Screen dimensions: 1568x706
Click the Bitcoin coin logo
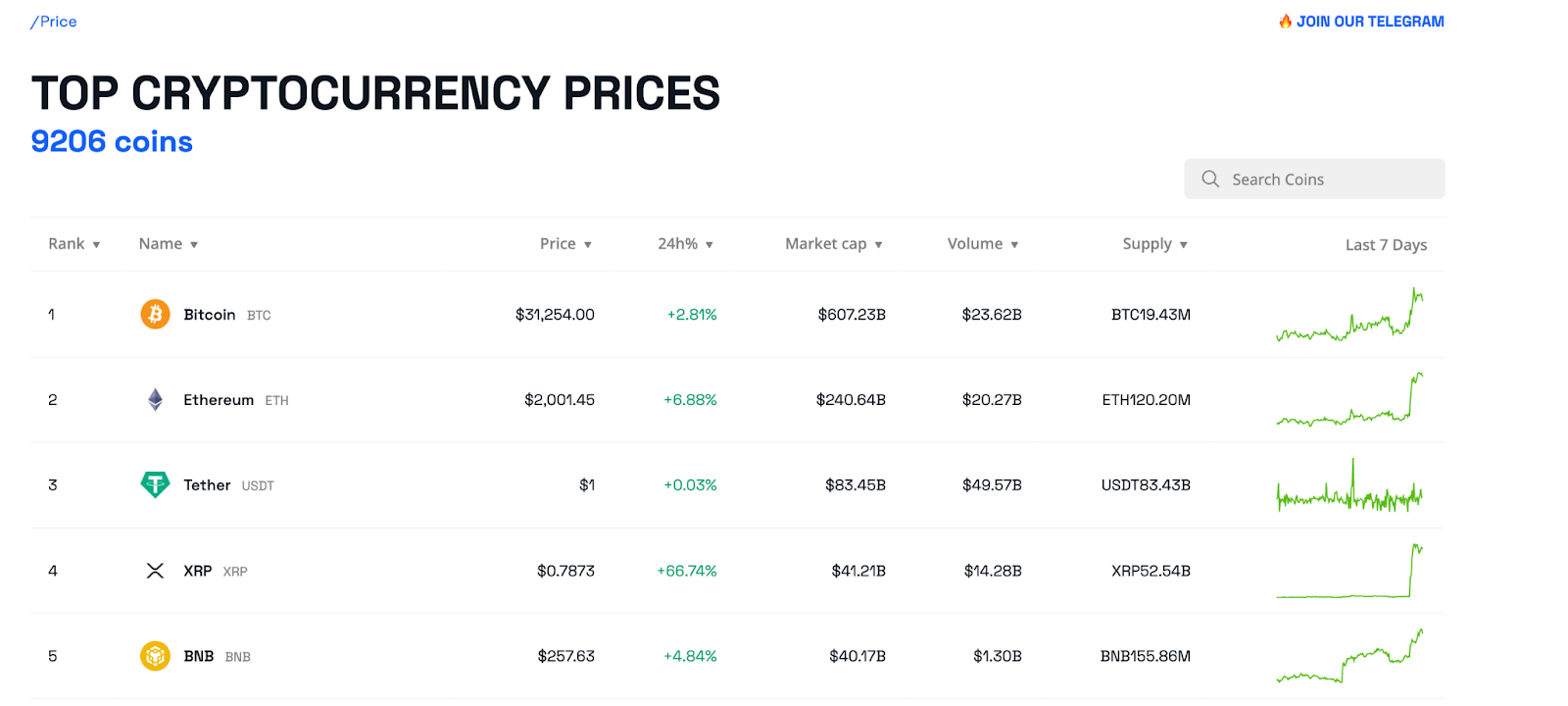(154, 314)
